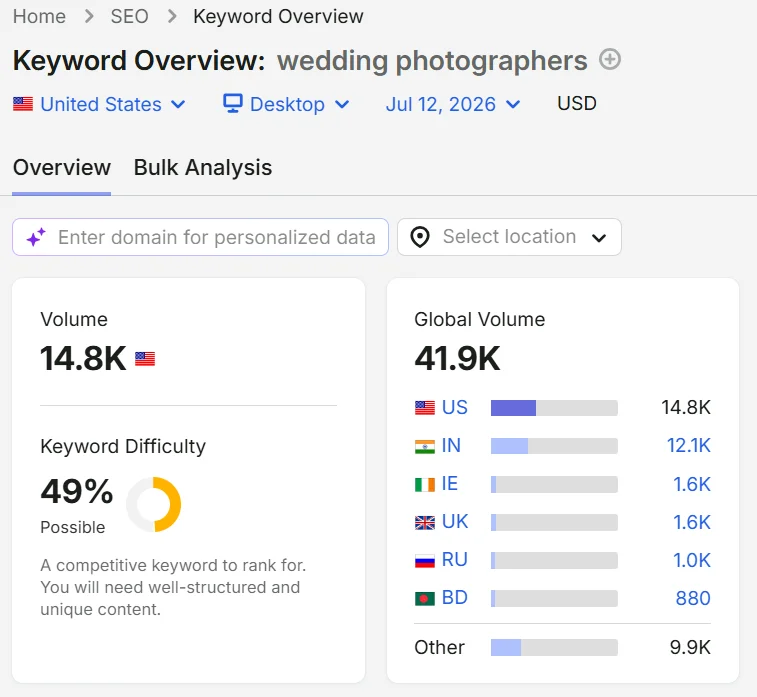Expand the Desktop device dropdown
757x697 pixels.
pos(286,104)
